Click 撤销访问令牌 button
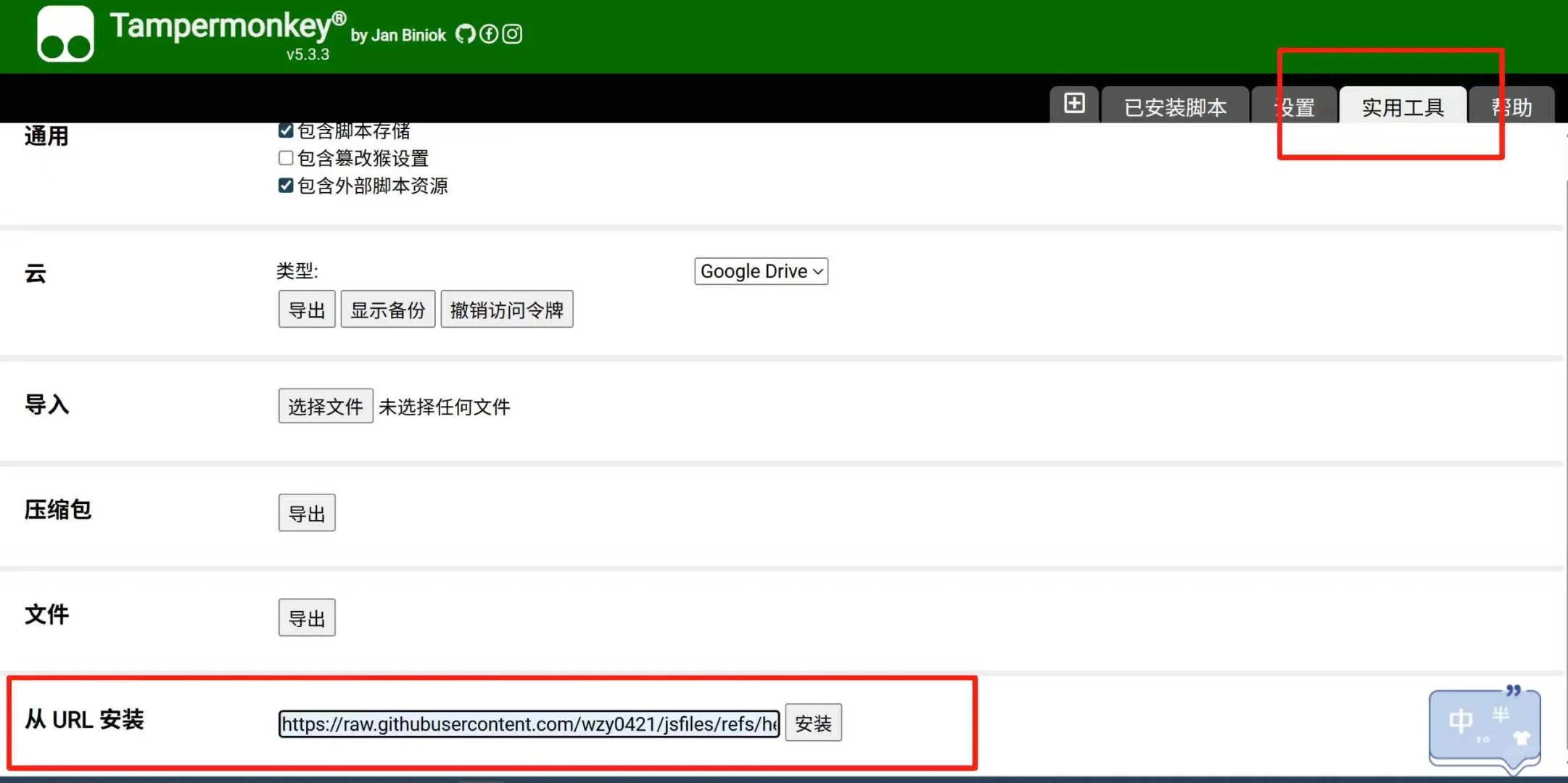Image resolution: width=1568 pixels, height=783 pixels. click(506, 310)
